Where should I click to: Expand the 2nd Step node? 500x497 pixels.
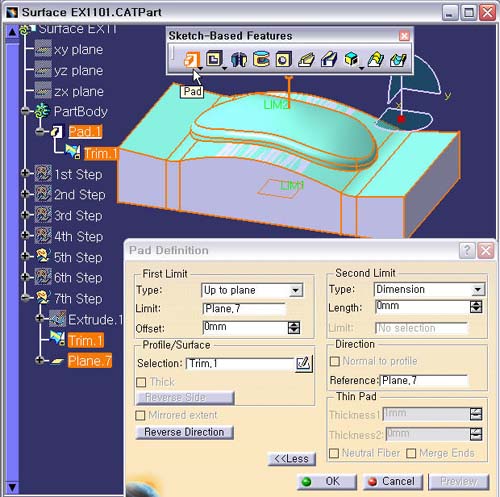[x=25, y=194]
